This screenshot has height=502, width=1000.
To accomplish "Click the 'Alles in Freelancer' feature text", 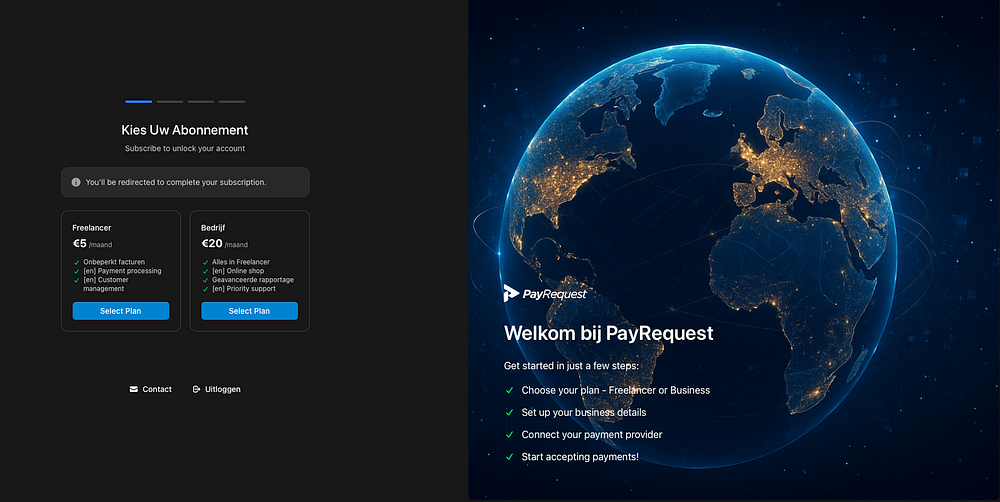I will (241, 262).
